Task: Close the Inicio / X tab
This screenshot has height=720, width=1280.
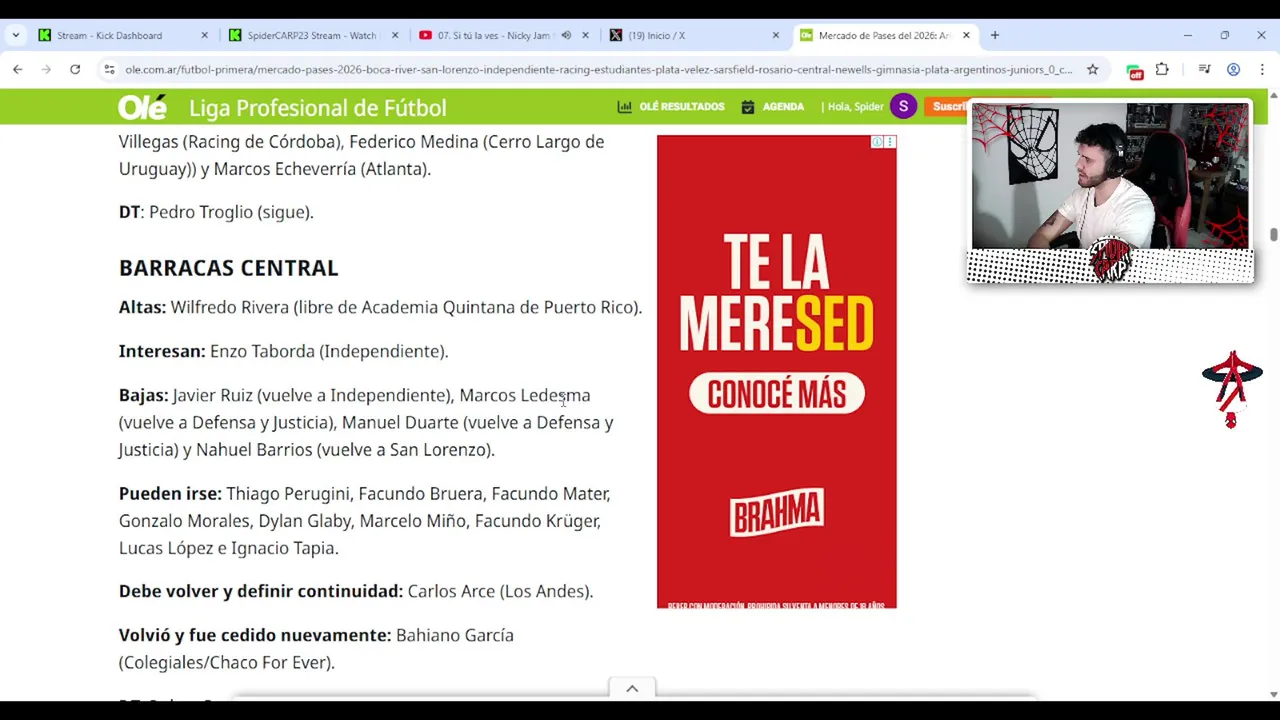Action: point(775,35)
